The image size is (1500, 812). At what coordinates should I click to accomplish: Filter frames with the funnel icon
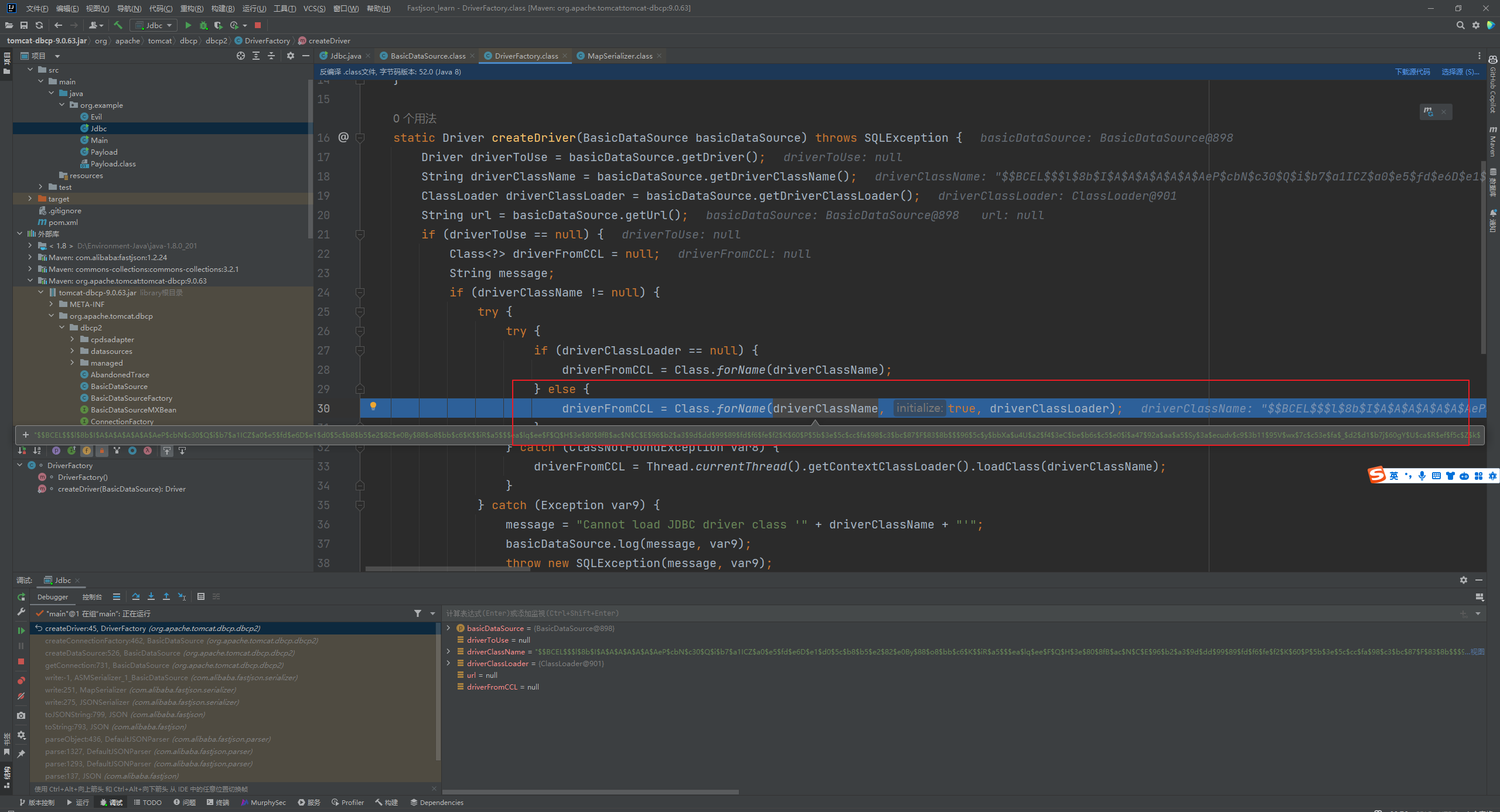[418, 613]
